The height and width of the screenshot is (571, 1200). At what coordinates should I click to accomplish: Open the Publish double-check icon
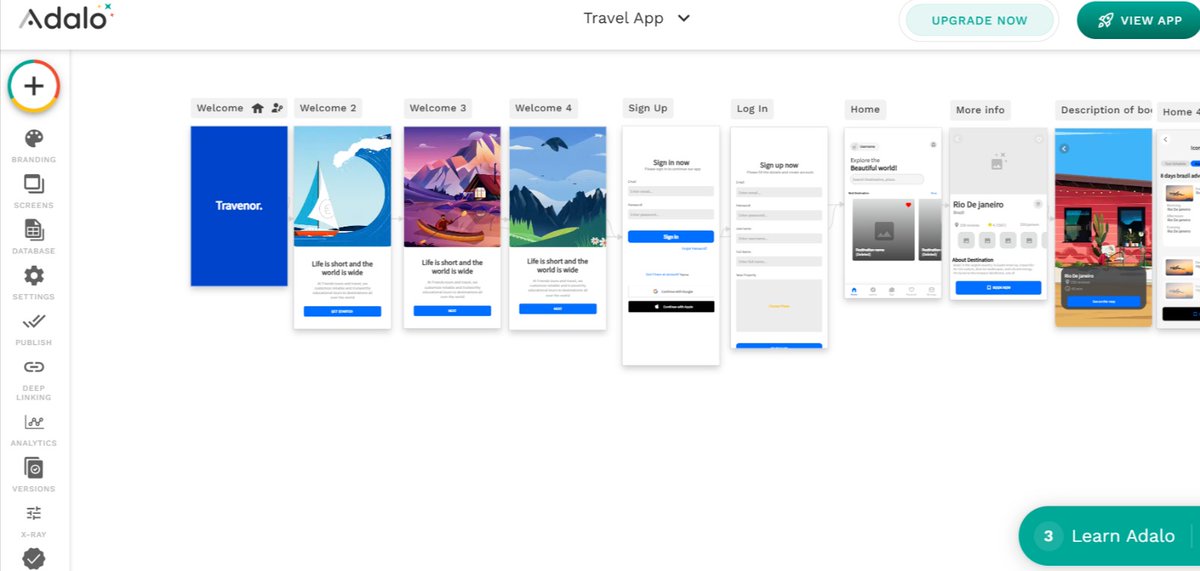(34, 322)
